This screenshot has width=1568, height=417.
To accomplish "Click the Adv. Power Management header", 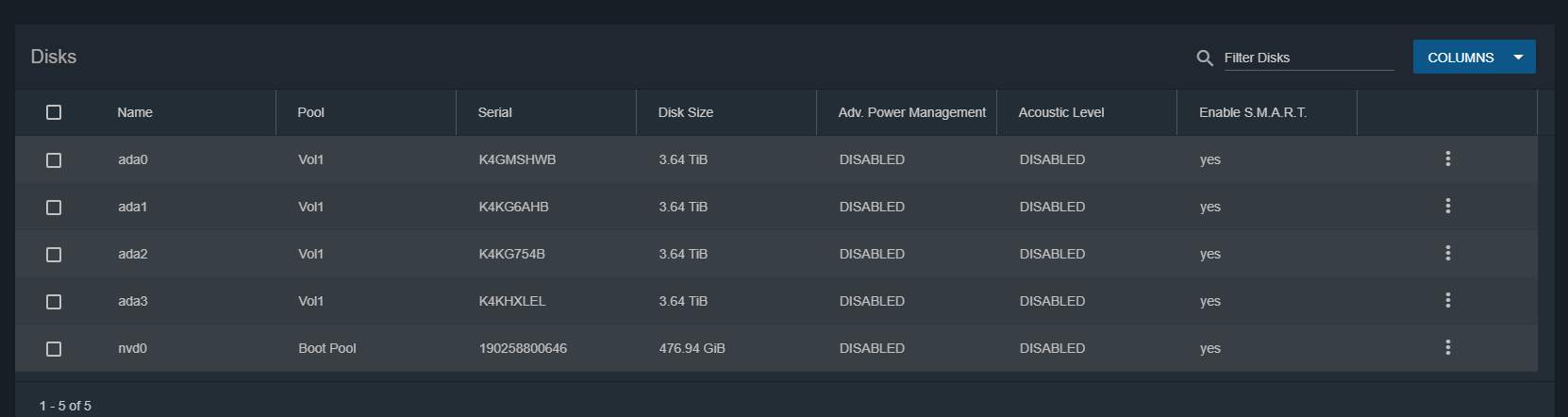I will pyautogui.click(x=911, y=112).
